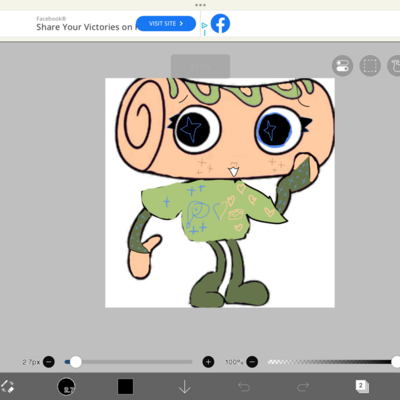Image resolution: width=400 pixels, height=400 pixels.
Task: Redo the undone stroke
Action: pyautogui.click(x=303, y=387)
